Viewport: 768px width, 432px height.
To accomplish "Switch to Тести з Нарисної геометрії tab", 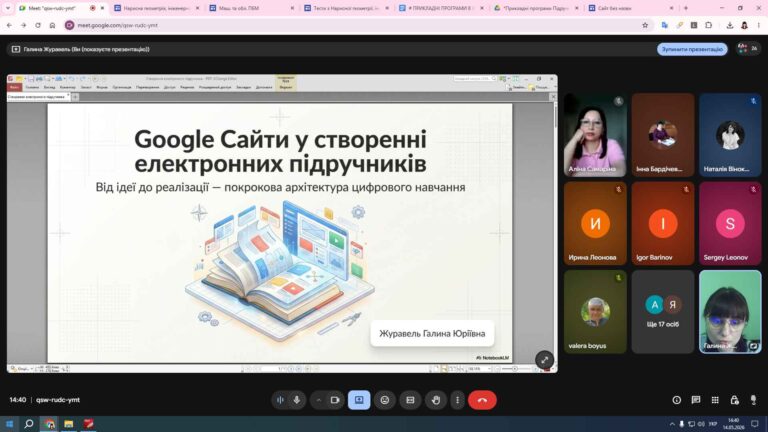I will [x=346, y=8].
